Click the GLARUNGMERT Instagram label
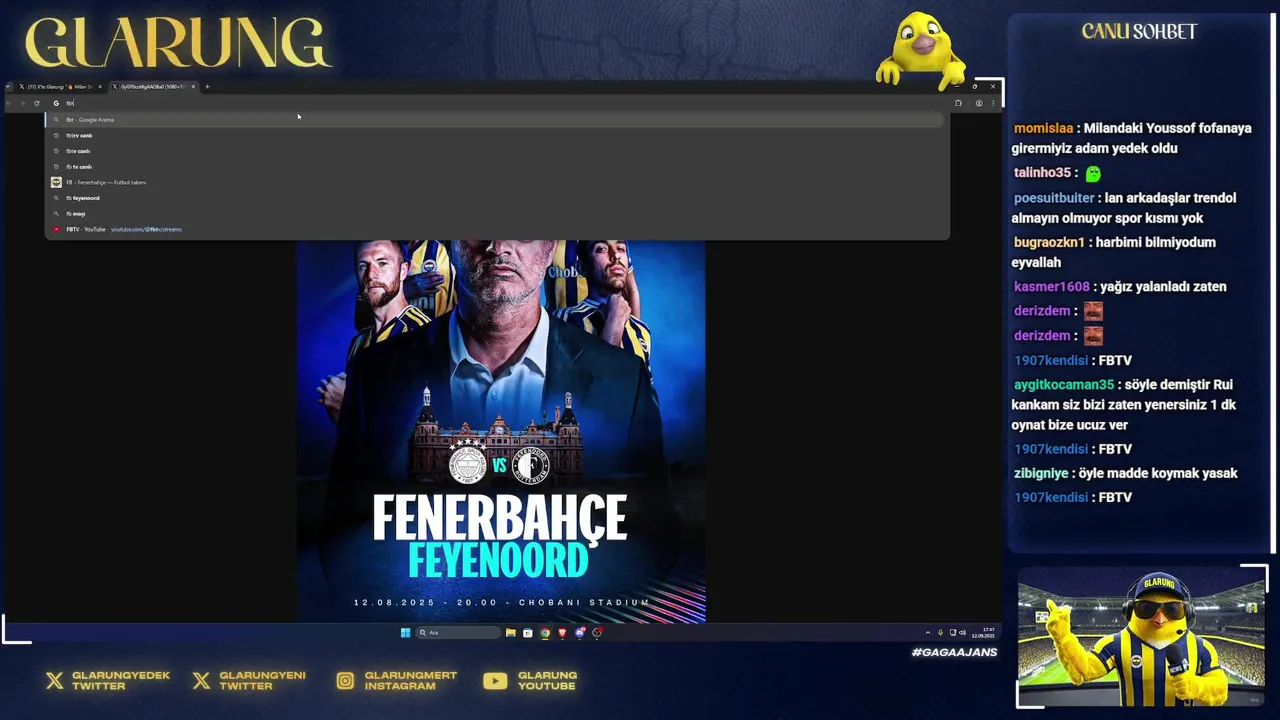Screen dimensions: 1280x720 click(410, 681)
